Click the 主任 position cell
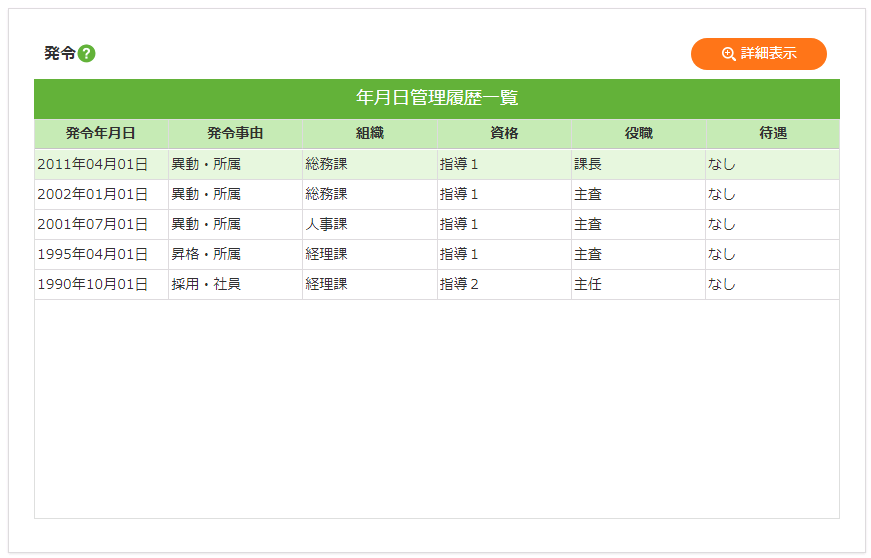The image size is (871, 558). pos(588,284)
